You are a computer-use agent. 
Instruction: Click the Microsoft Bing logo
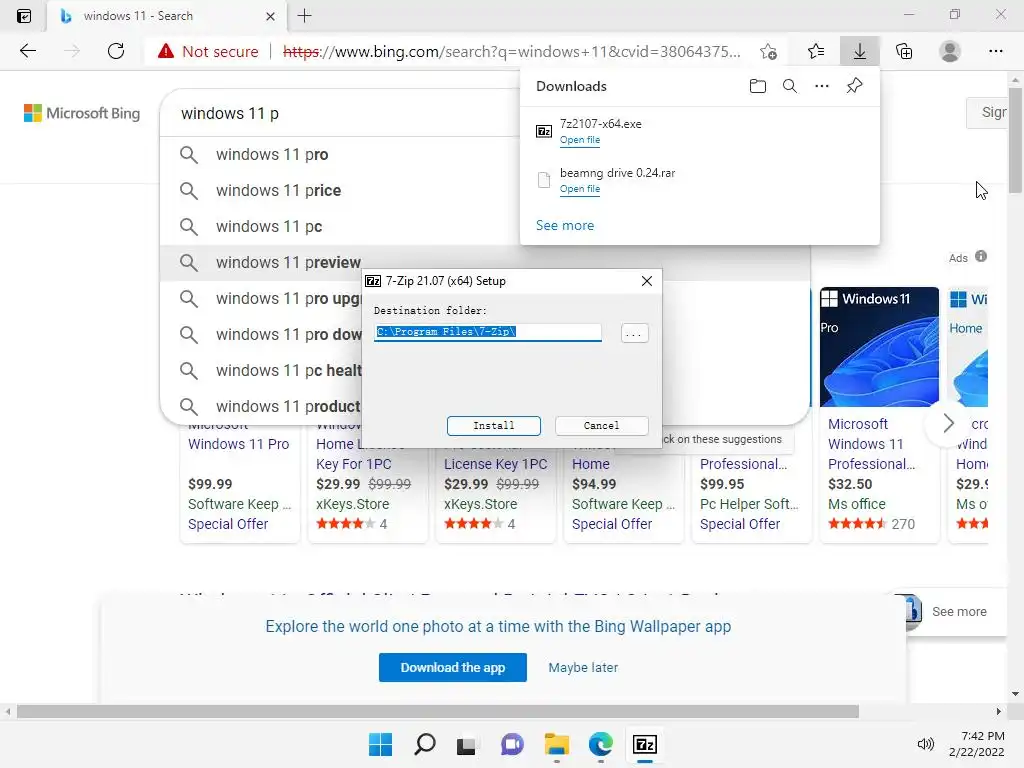tap(82, 113)
